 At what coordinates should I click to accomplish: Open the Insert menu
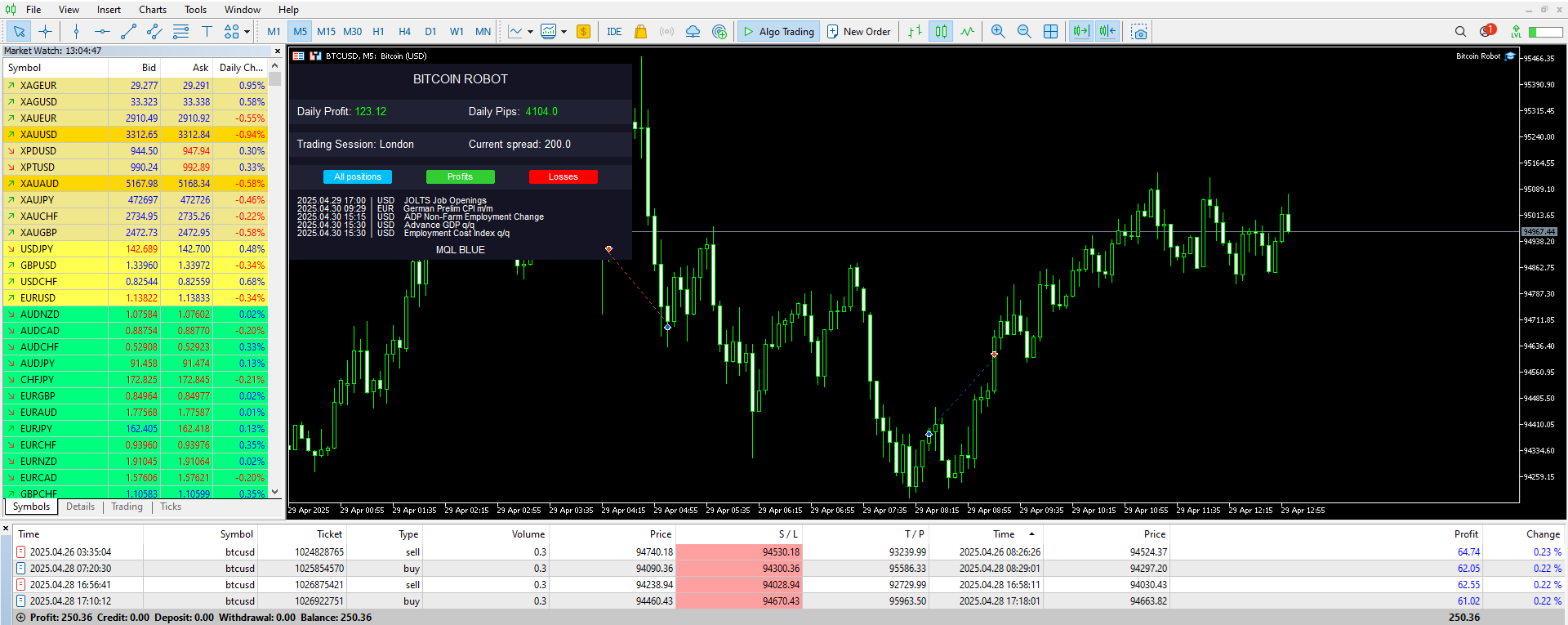109,10
